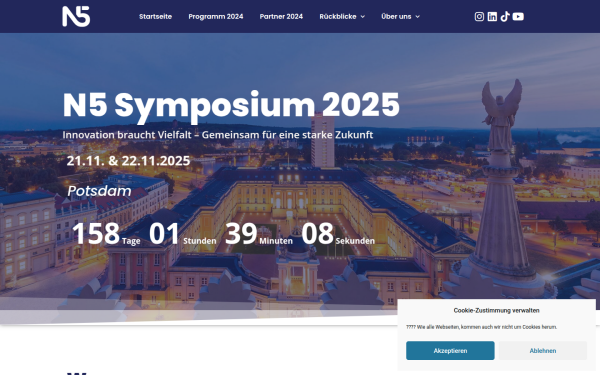Screen dimensions: 600x375
Task: Open the LinkedIn icon link
Action: point(492,16)
